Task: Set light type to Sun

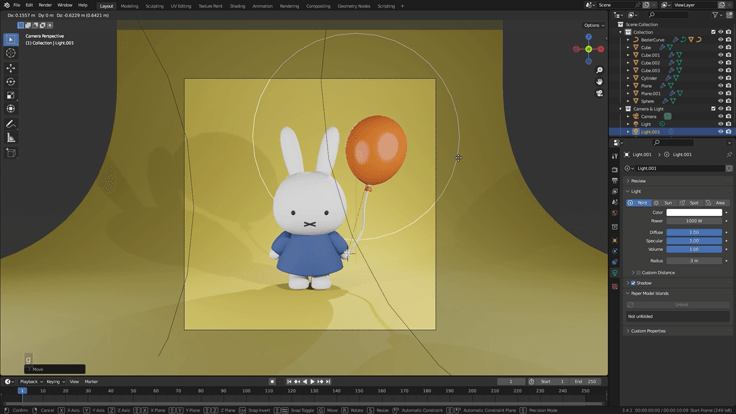Action: (664, 203)
